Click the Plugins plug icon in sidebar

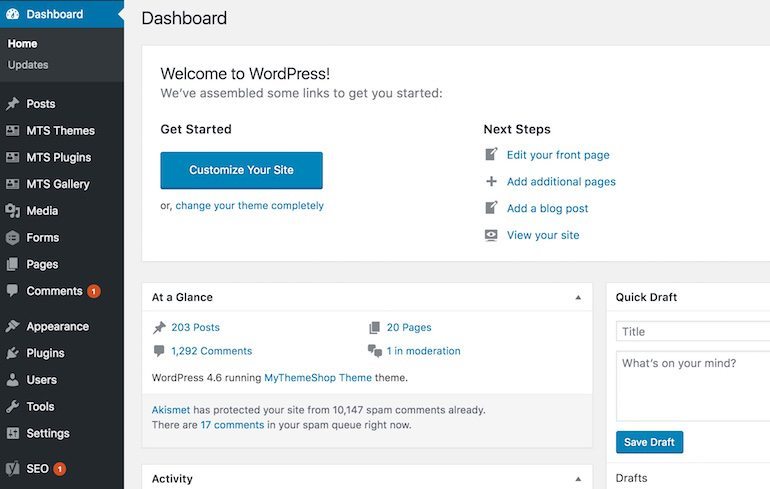[x=12, y=353]
